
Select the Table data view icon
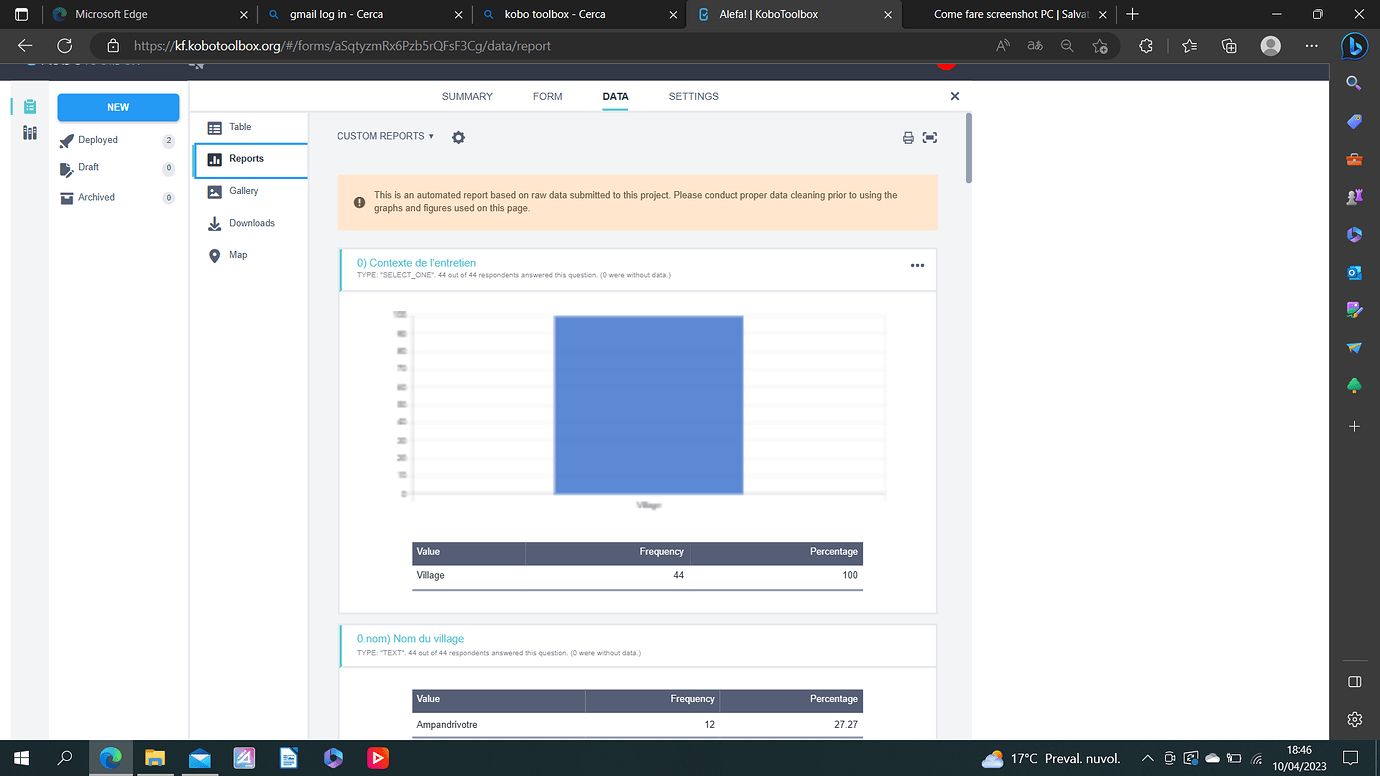[241, 127]
